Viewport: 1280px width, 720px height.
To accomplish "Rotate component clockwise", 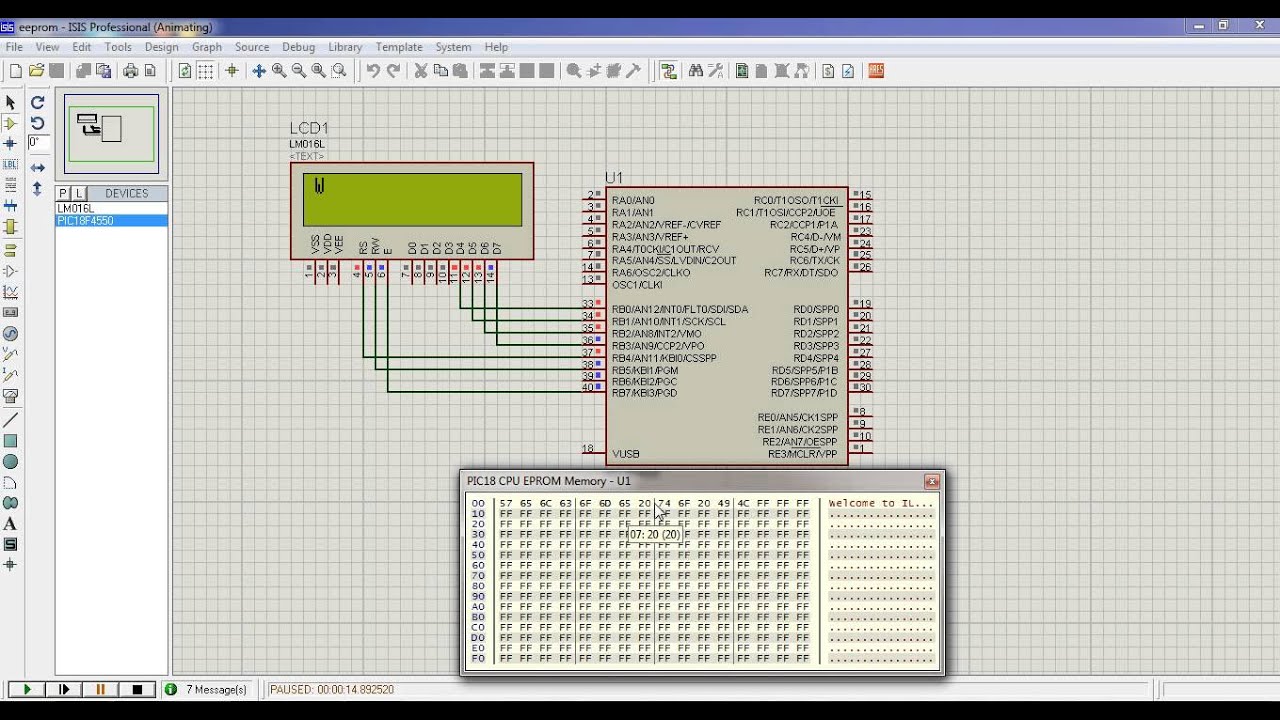I will 37,102.
